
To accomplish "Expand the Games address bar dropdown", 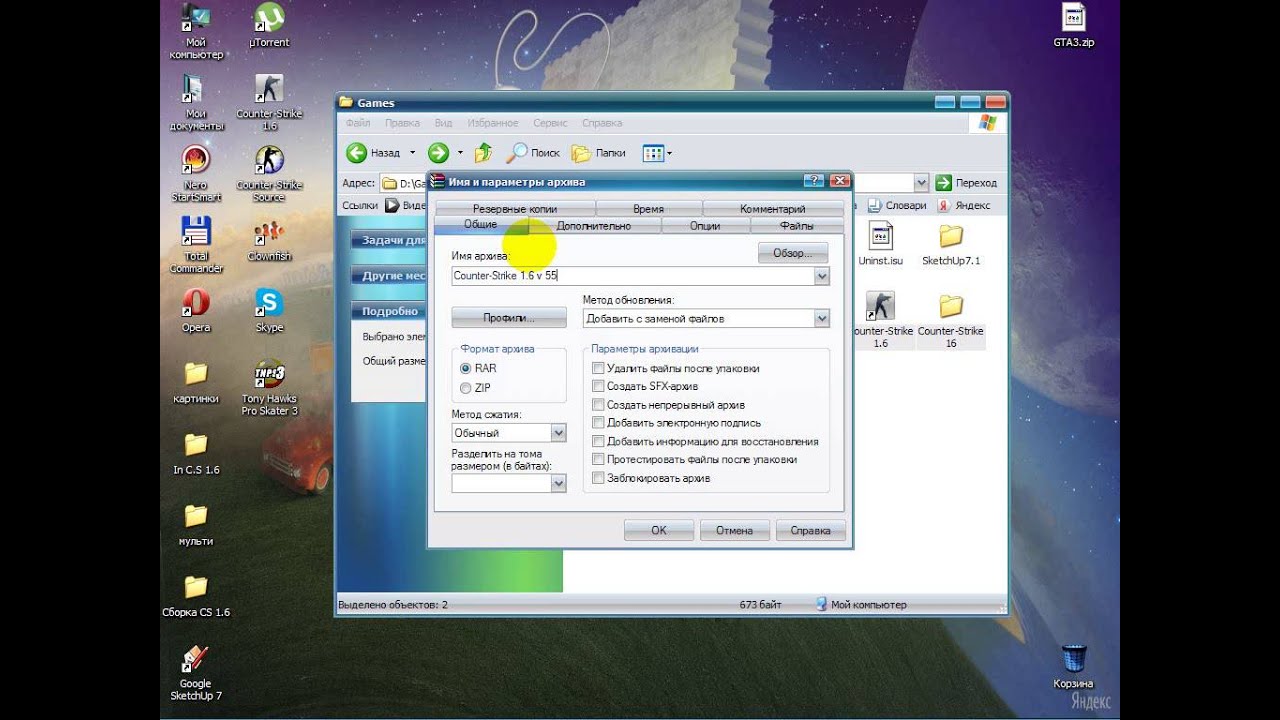I will pos(921,183).
